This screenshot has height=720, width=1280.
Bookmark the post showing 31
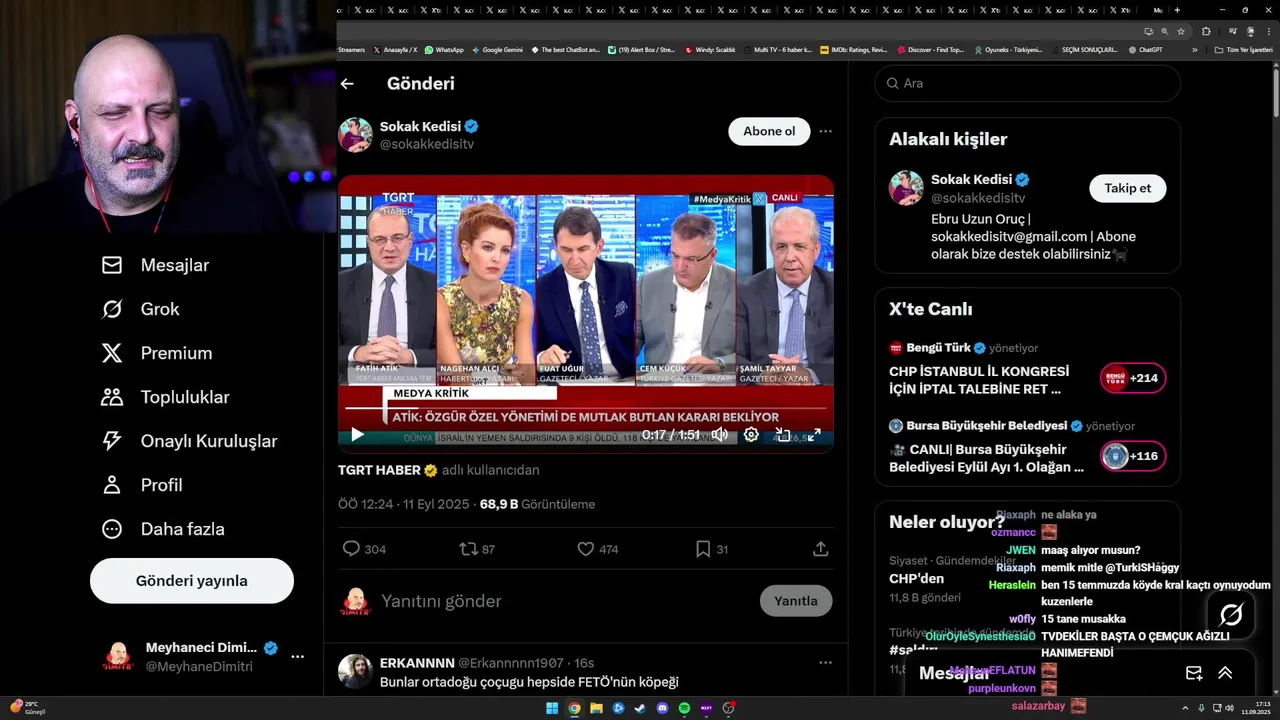pyautogui.click(x=712, y=549)
